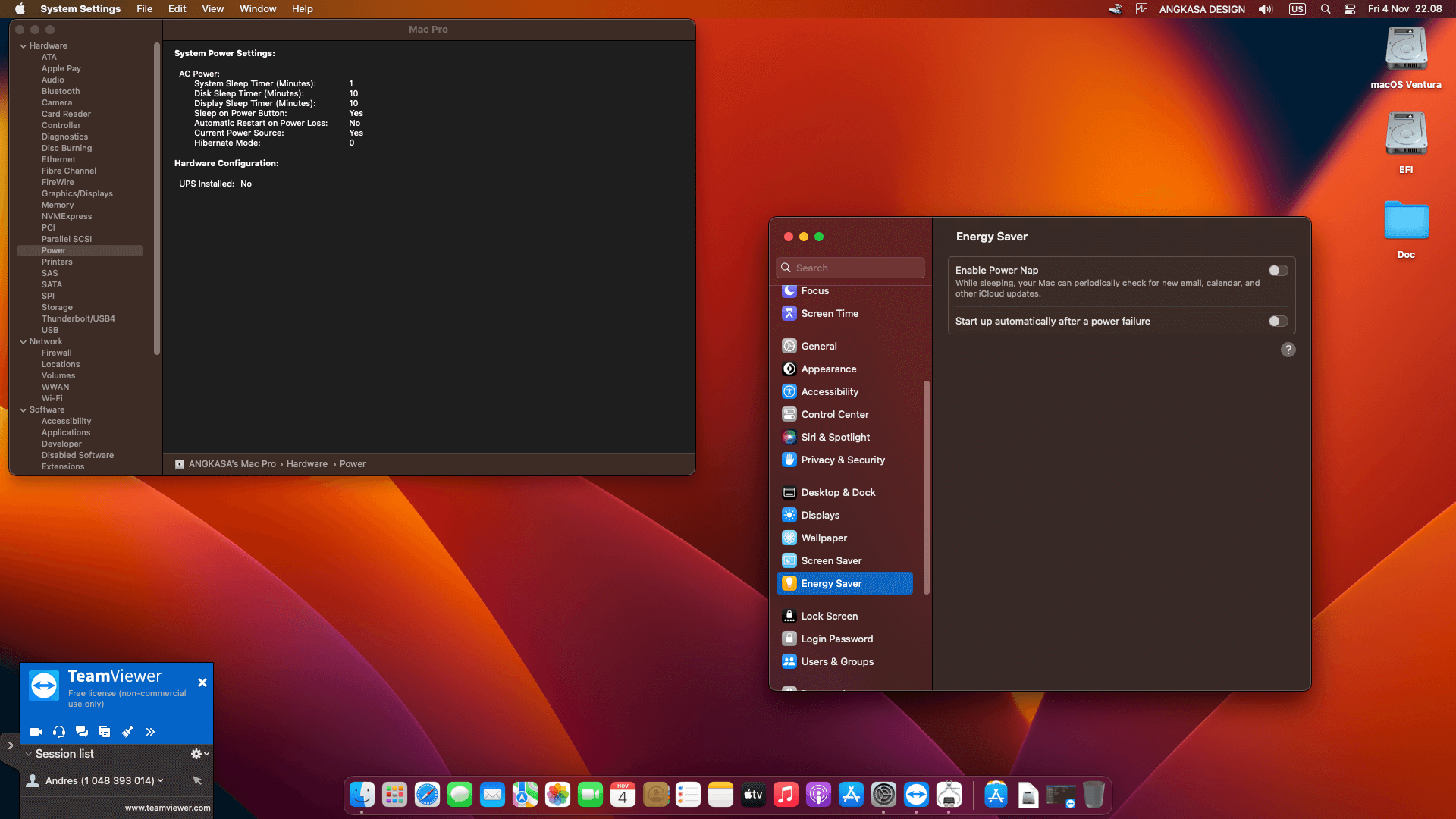The height and width of the screenshot is (819, 1456).
Task: Select the Doc folder on the desktop
Action: click(x=1406, y=229)
